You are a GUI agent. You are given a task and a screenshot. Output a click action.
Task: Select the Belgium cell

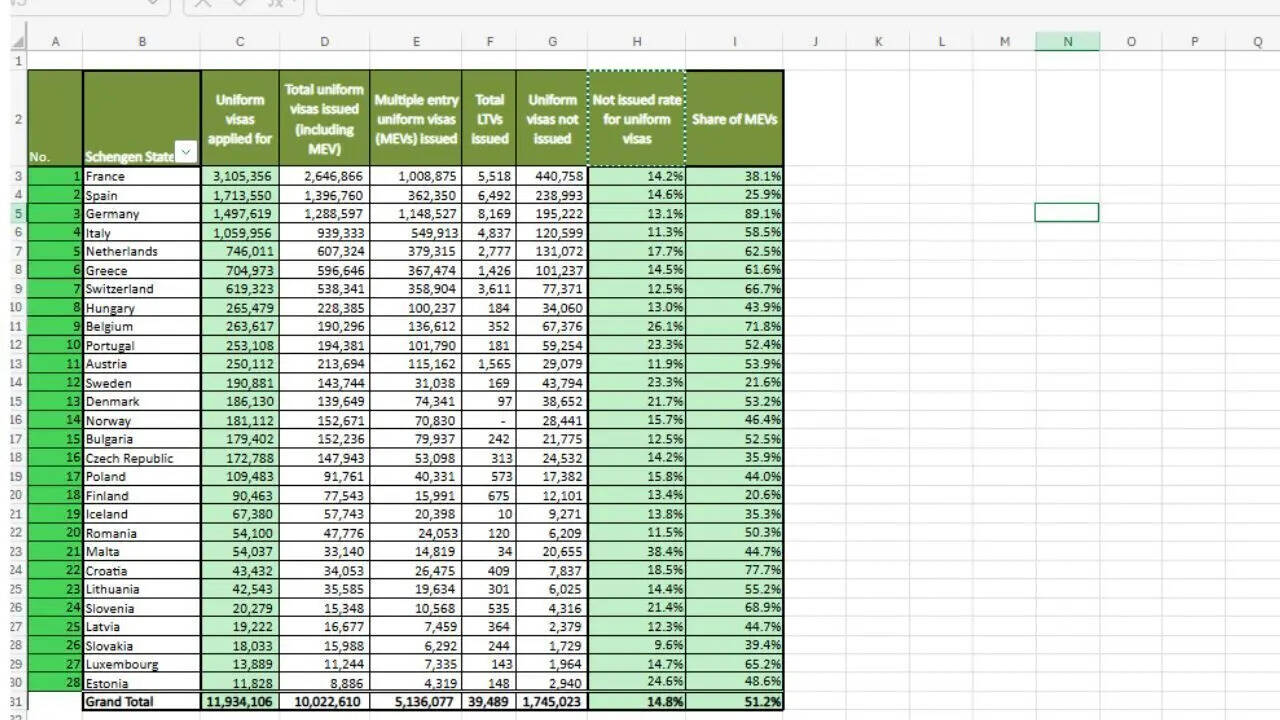coord(141,326)
